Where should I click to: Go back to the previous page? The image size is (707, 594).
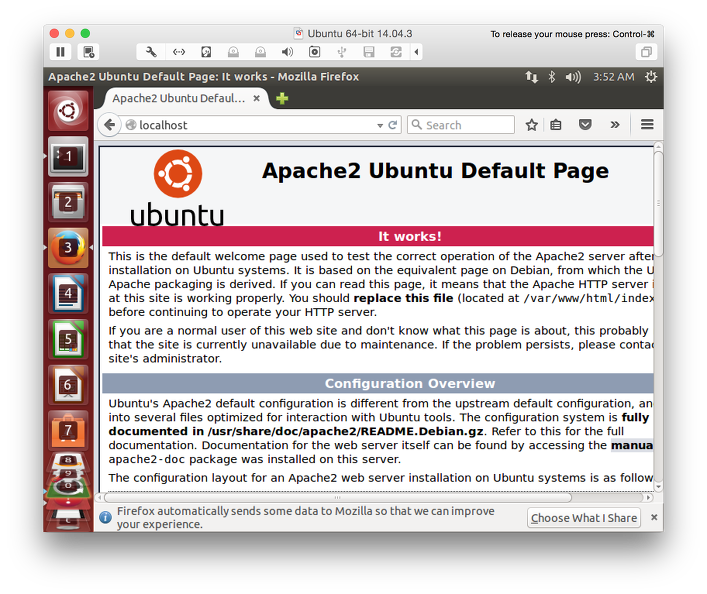[x=110, y=125]
